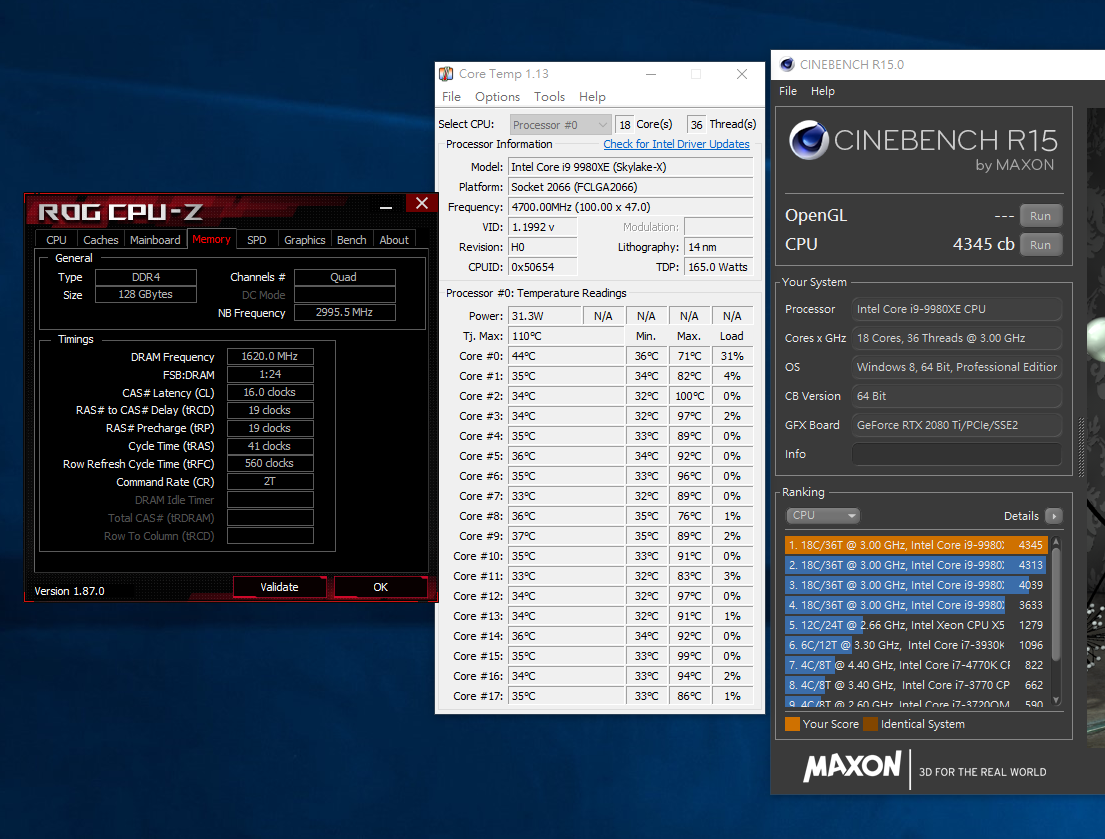Click the GFX Board GeForce RTX field
The image size is (1105, 839).
tap(957, 425)
